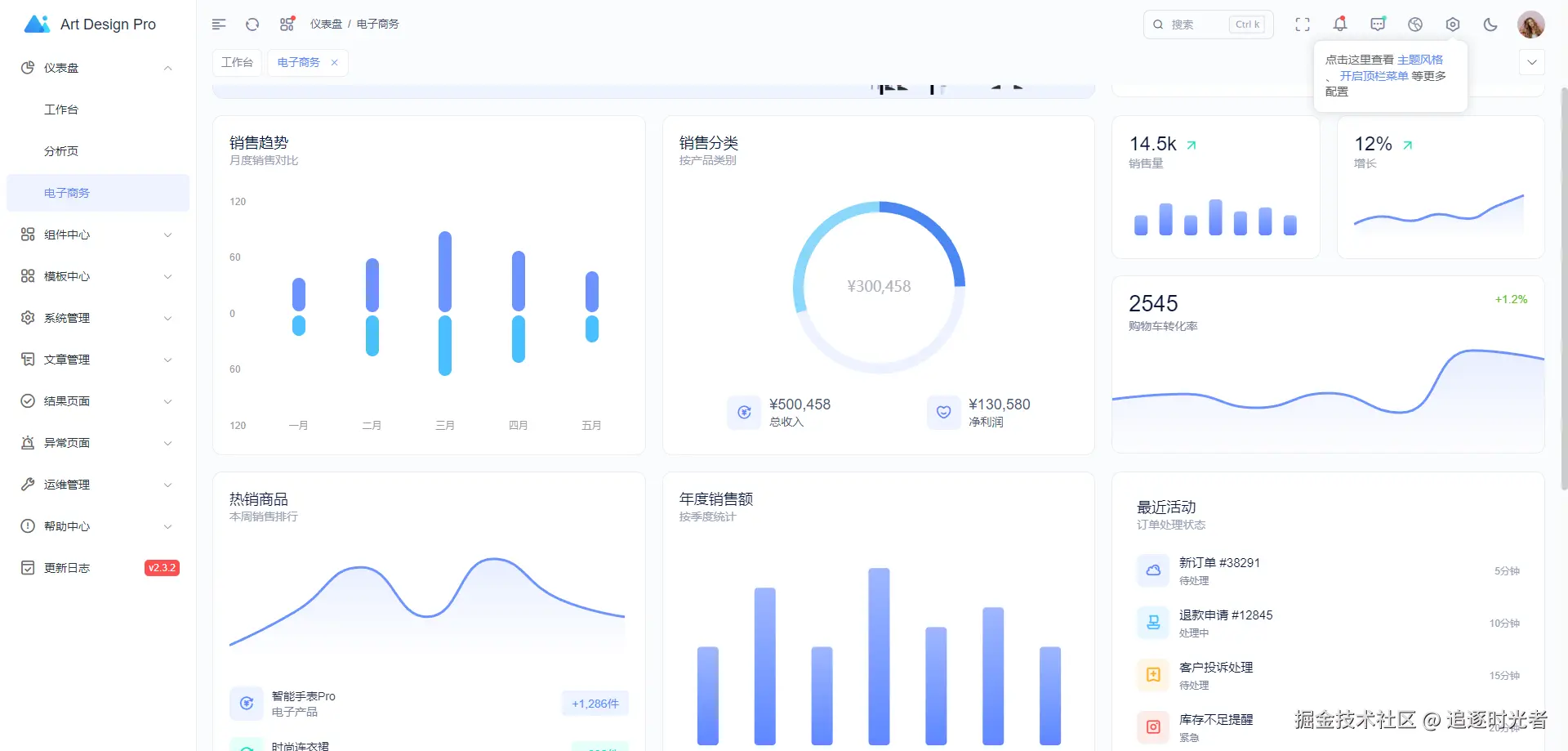Click icon next to 智能手表Pro
Screen dimensions: 1568x751
[246, 704]
